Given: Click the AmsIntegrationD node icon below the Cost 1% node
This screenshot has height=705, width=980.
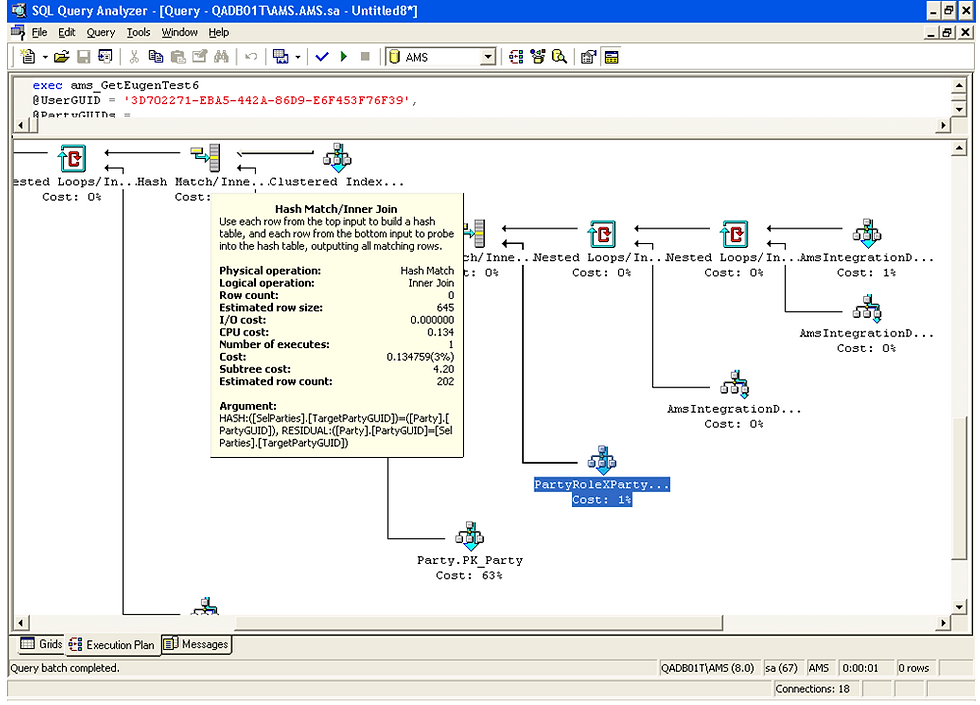Looking at the screenshot, I should pos(867,309).
